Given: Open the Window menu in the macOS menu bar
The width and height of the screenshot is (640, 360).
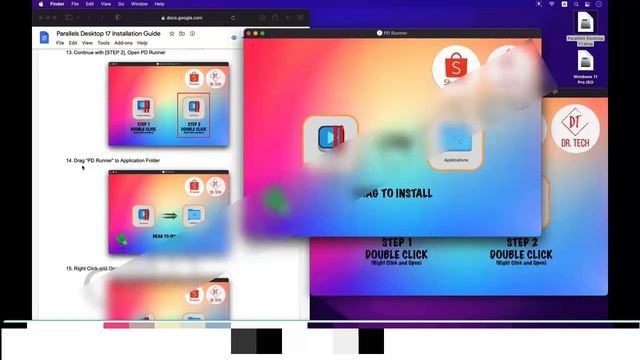Looking at the screenshot, I should pos(139,4).
